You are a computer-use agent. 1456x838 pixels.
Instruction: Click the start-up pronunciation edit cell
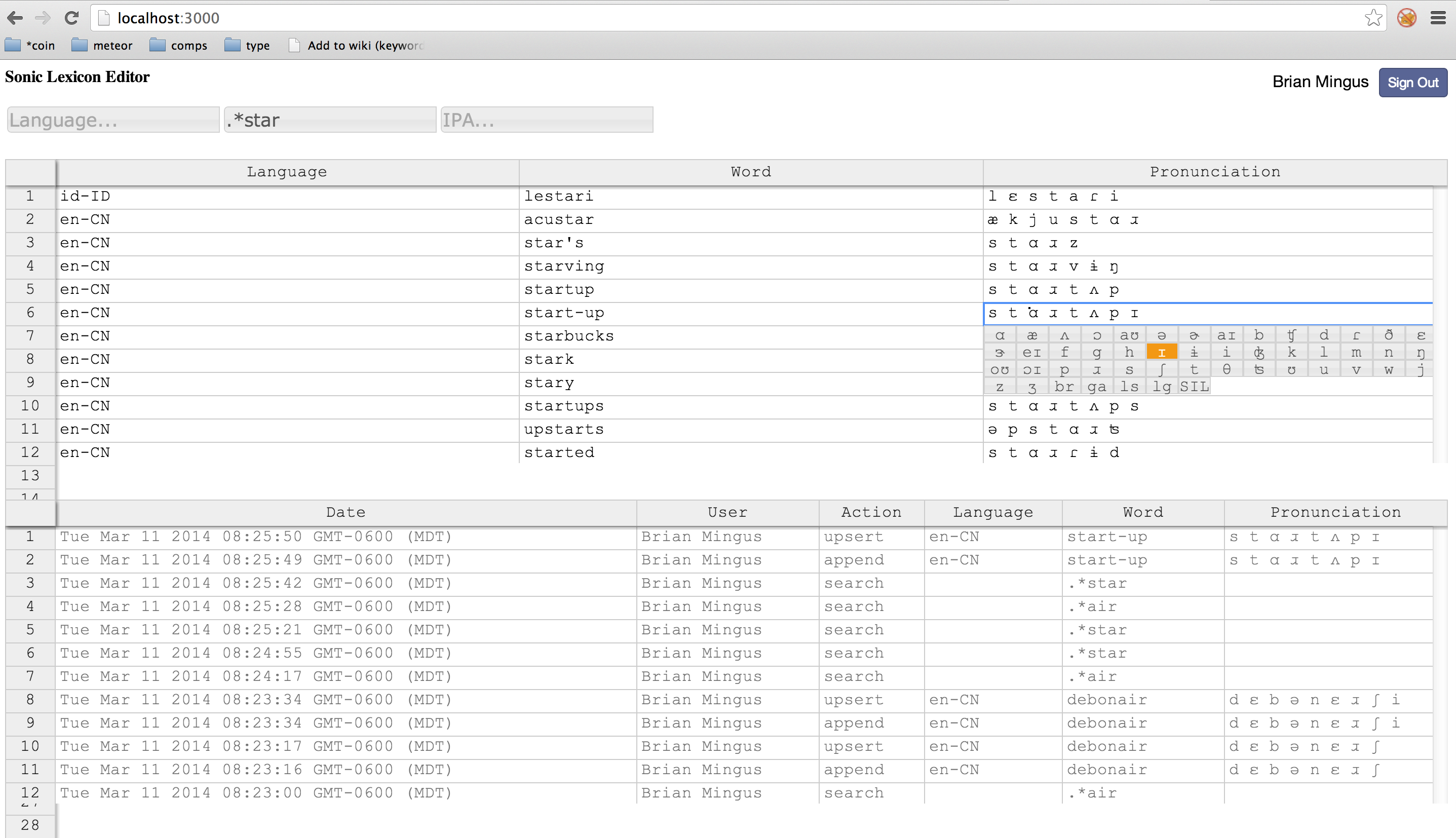[x=1208, y=313]
